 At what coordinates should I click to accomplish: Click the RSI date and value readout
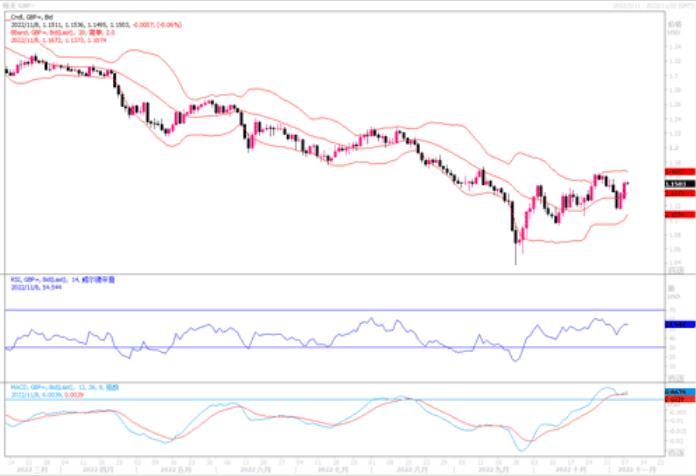click(34, 288)
